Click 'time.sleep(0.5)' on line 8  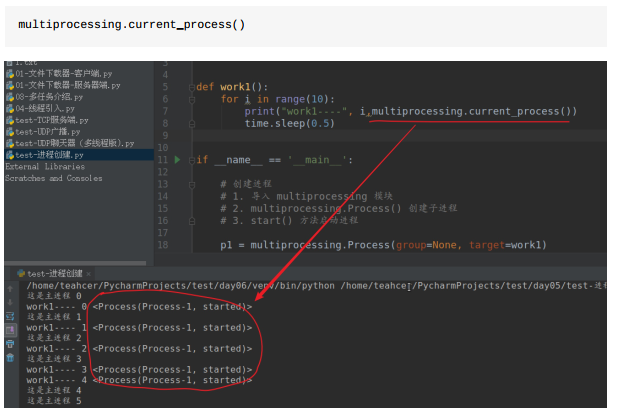(x=289, y=123)
